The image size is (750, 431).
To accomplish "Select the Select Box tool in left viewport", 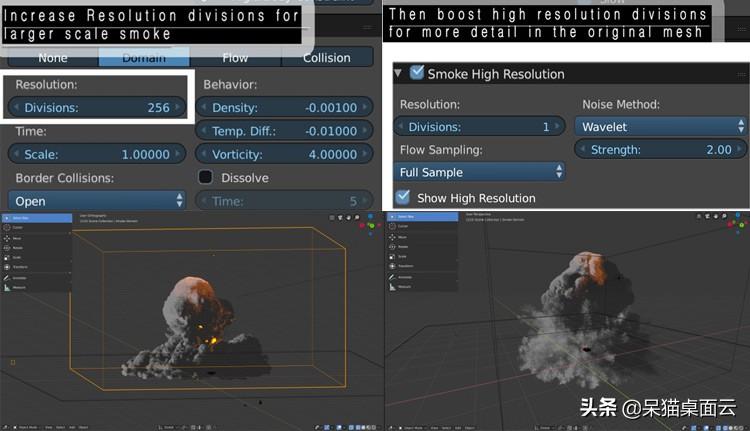I will [x=36, y=218].
